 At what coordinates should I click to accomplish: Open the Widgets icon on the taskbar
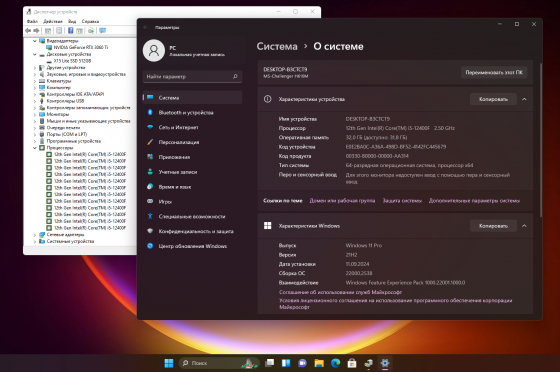tap(286, 363)
